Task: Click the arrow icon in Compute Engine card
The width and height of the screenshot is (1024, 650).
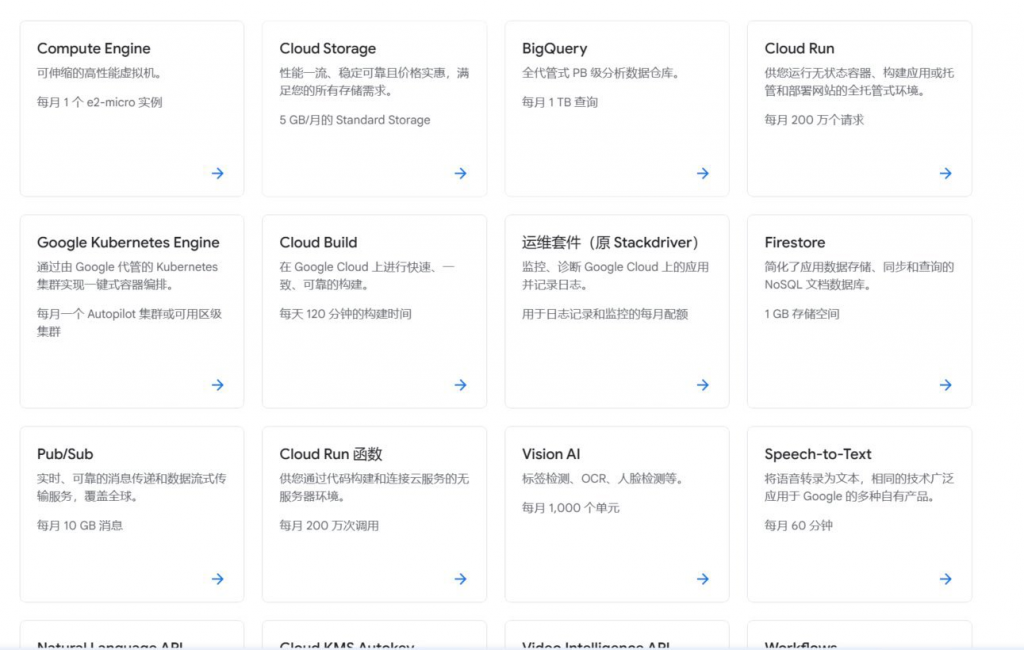Action: coord(217,173)
